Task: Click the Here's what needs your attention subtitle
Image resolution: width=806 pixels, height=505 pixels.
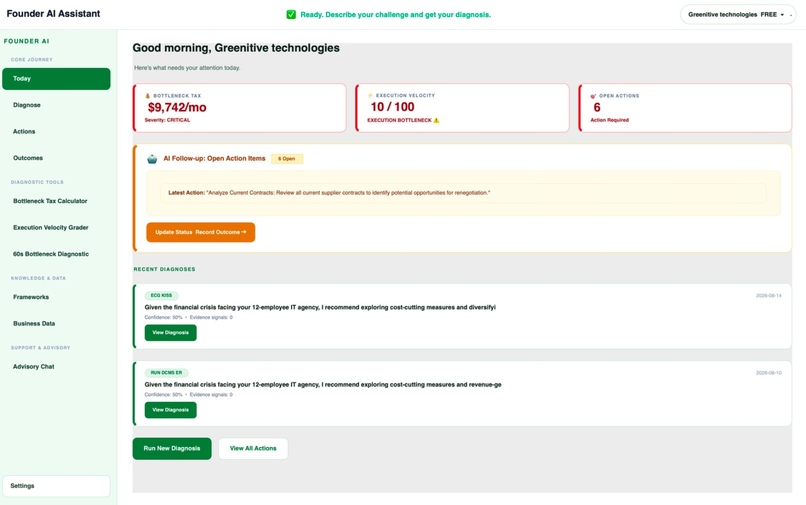Action: pos(187,68)
